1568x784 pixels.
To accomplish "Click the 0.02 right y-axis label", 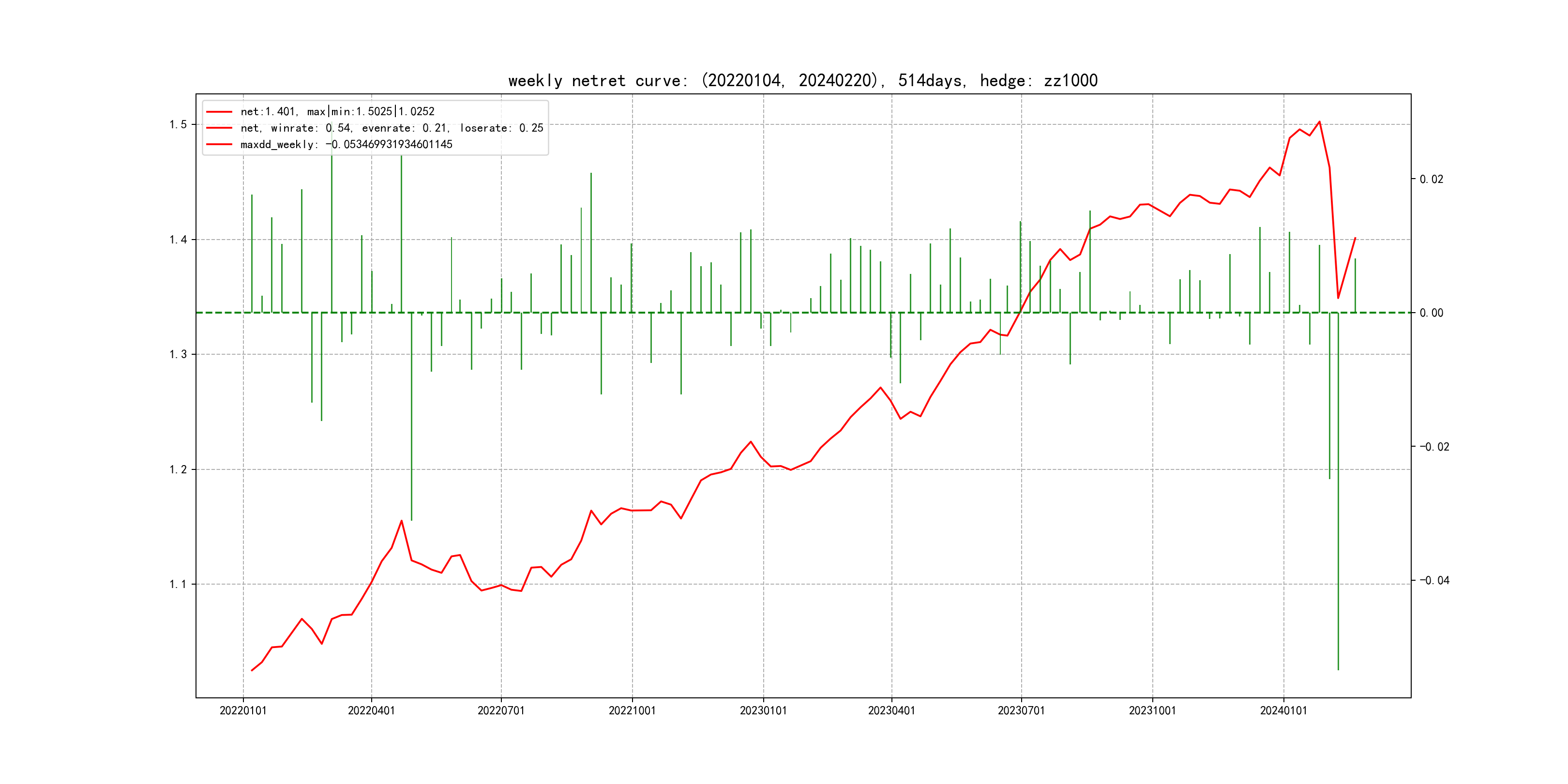I will coord(1431,179).
